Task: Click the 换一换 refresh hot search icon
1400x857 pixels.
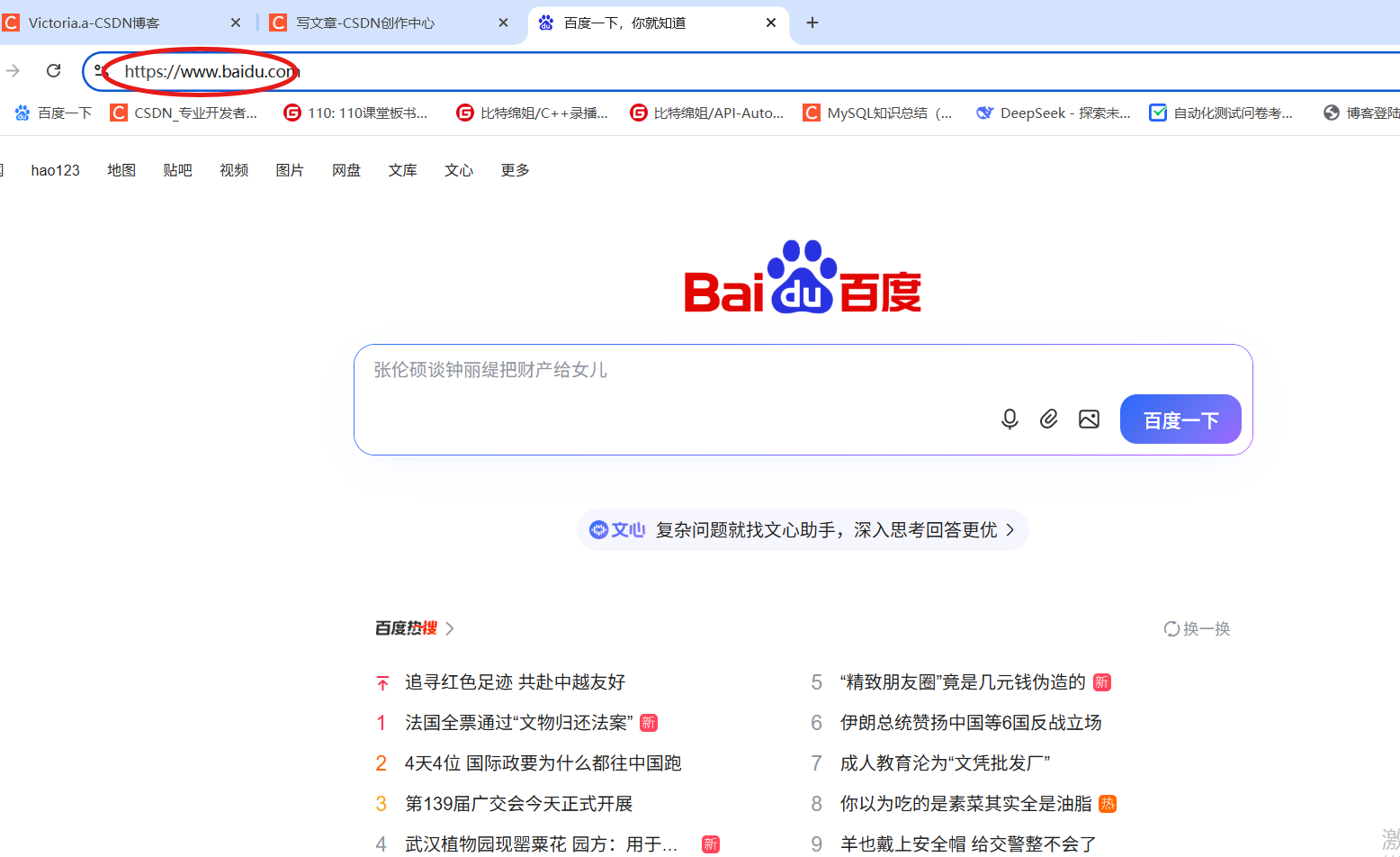Action: pyautogui.click(x=1171, y=629)
